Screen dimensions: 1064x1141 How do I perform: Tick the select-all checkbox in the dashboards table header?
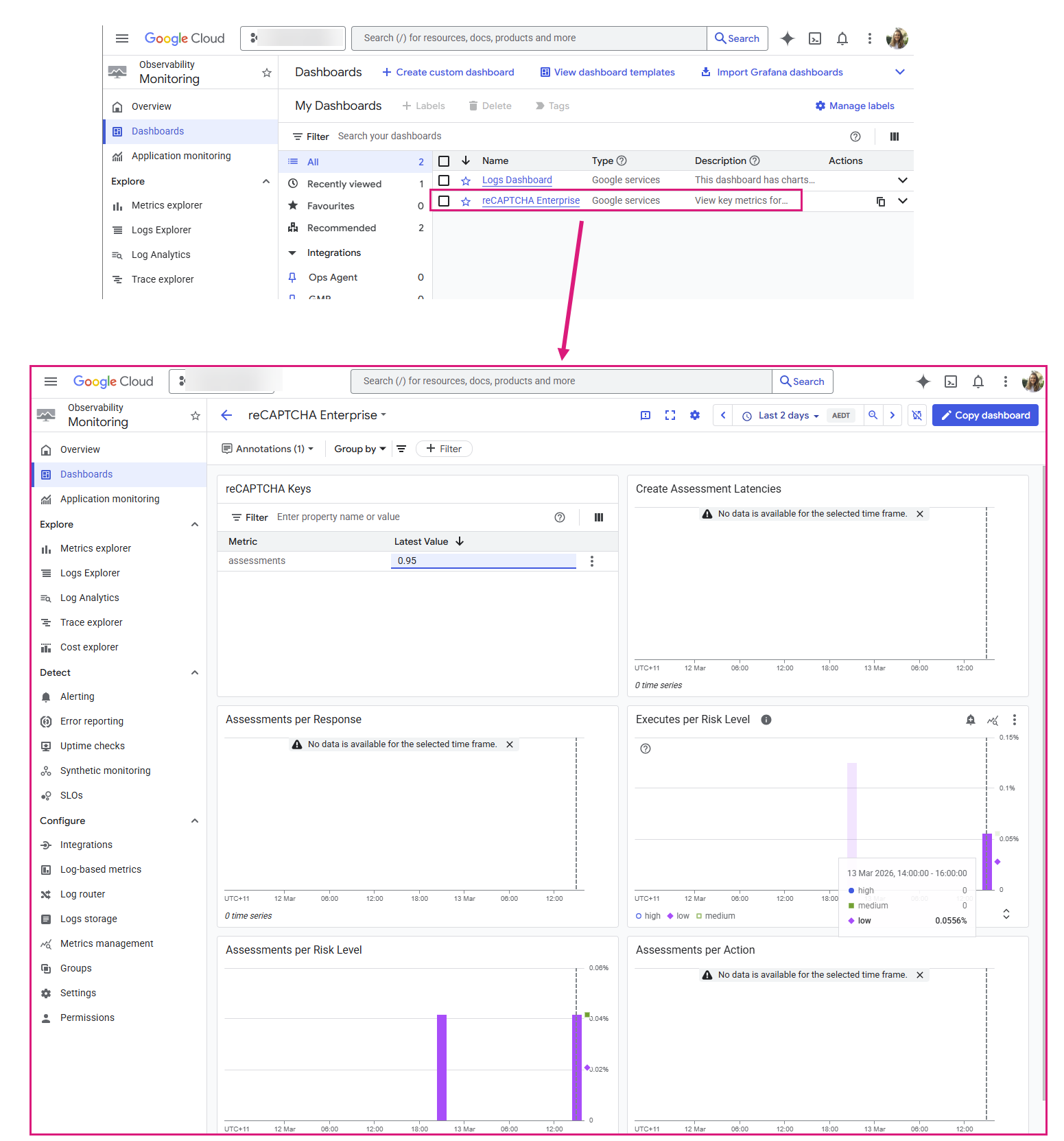coord(444,161)
